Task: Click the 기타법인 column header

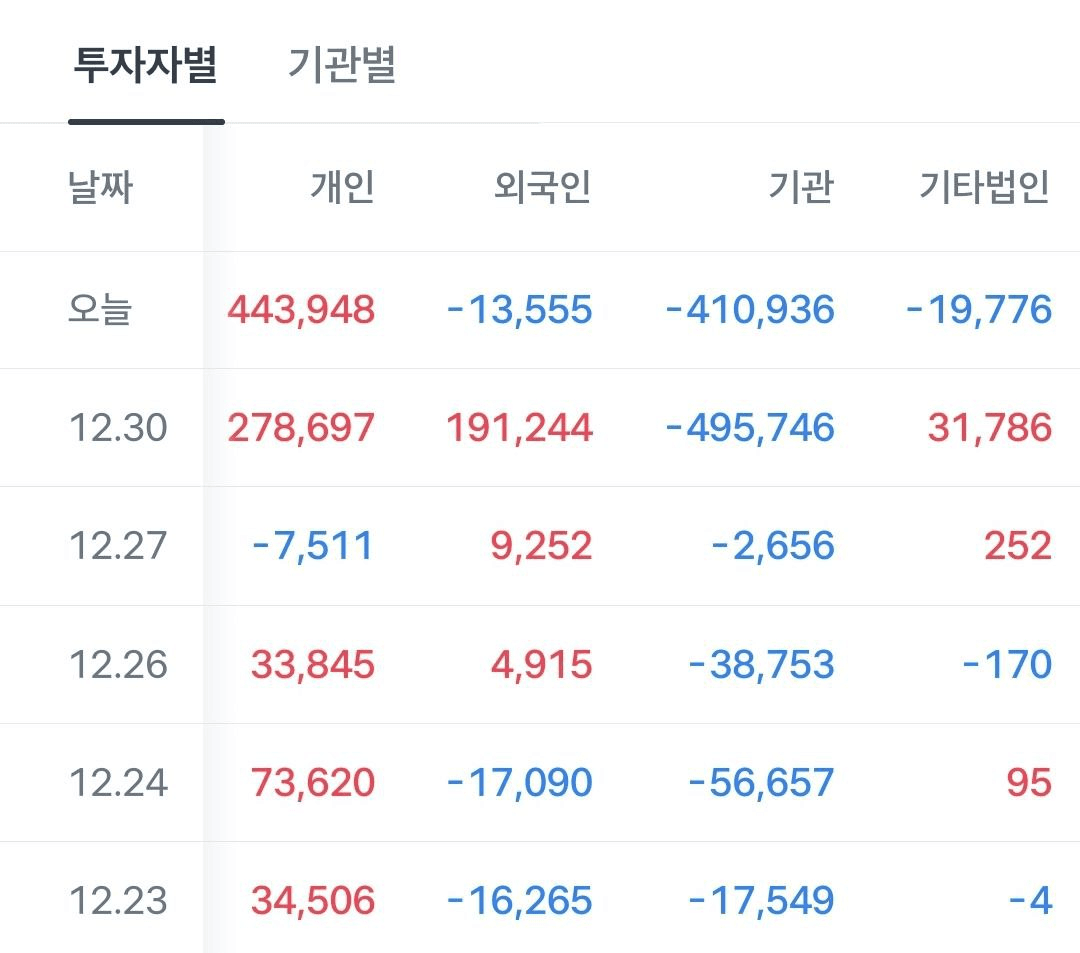Action: pyautogui.click(x=985, y=187)
